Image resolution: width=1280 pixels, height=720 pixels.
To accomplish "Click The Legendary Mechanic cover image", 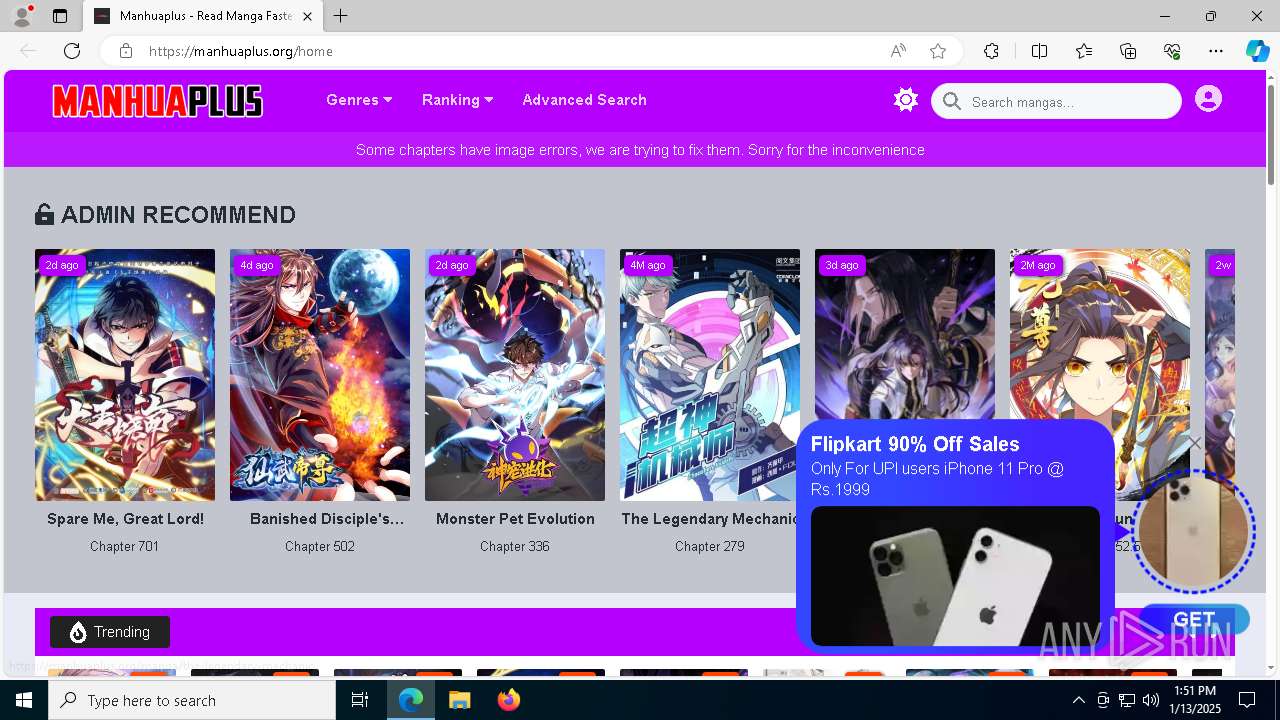I will pos(710,375).
